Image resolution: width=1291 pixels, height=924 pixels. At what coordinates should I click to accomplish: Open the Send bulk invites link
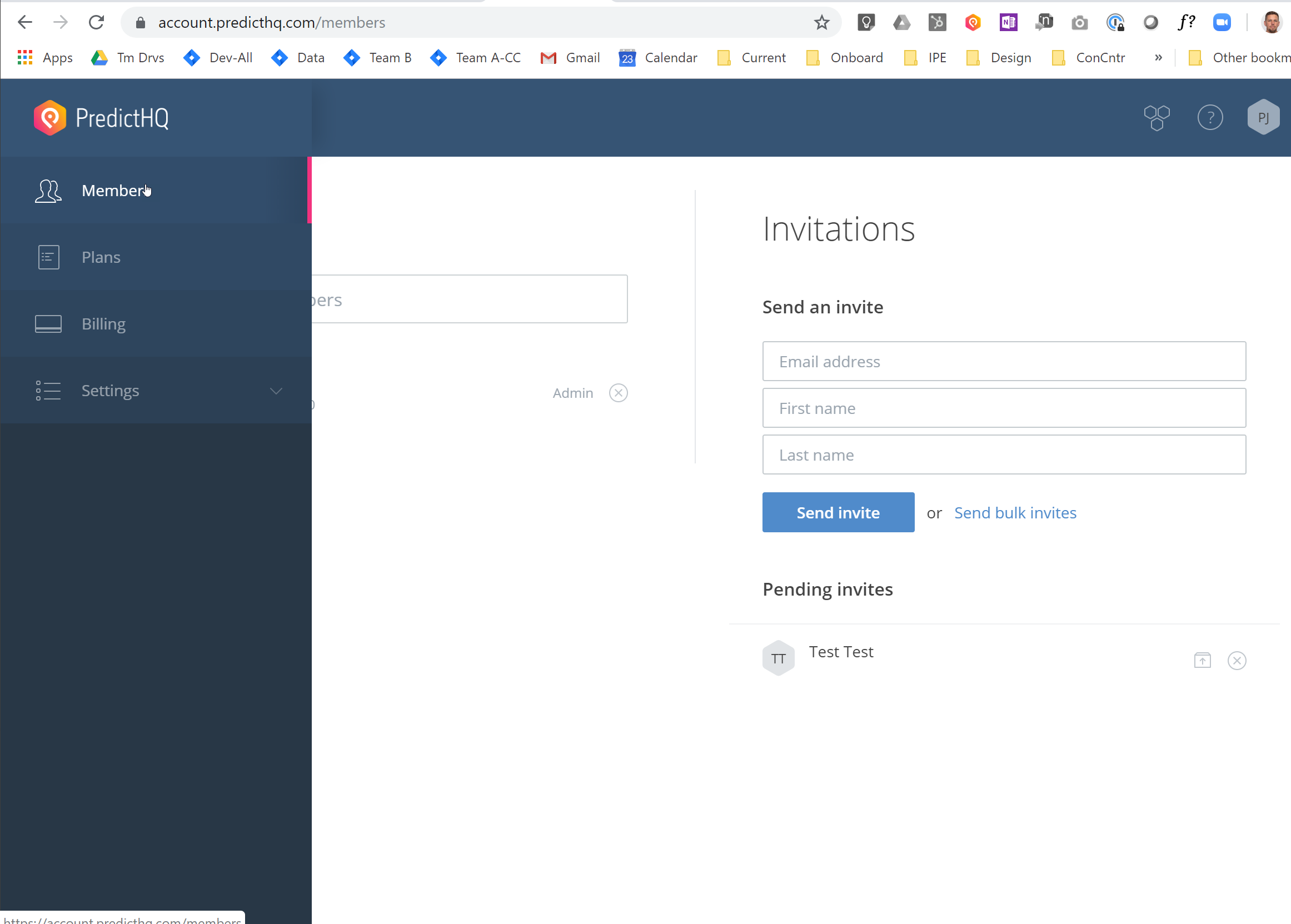[1015, 513]
